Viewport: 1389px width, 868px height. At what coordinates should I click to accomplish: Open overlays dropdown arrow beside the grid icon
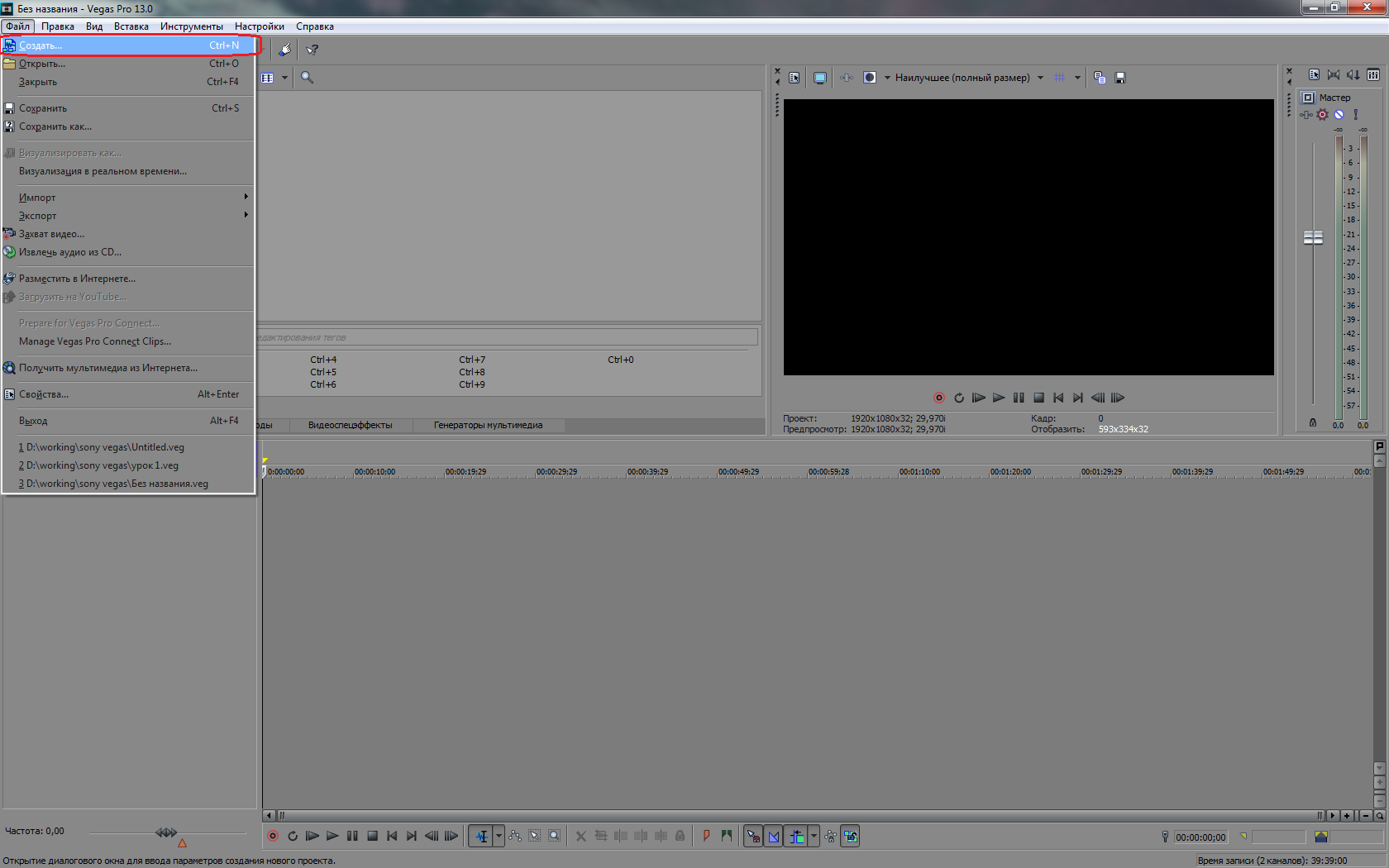click(1077, 78)
